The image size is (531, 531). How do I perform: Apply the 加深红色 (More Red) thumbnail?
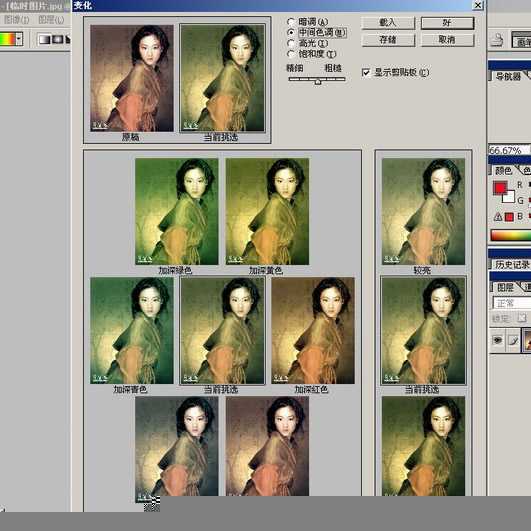click(x=313, y=331)
